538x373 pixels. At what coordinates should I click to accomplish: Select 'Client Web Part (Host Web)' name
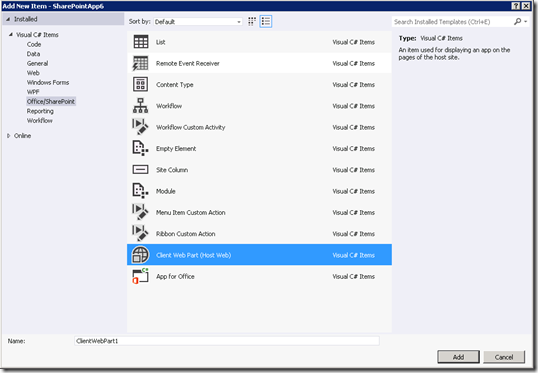click(194, 255)
